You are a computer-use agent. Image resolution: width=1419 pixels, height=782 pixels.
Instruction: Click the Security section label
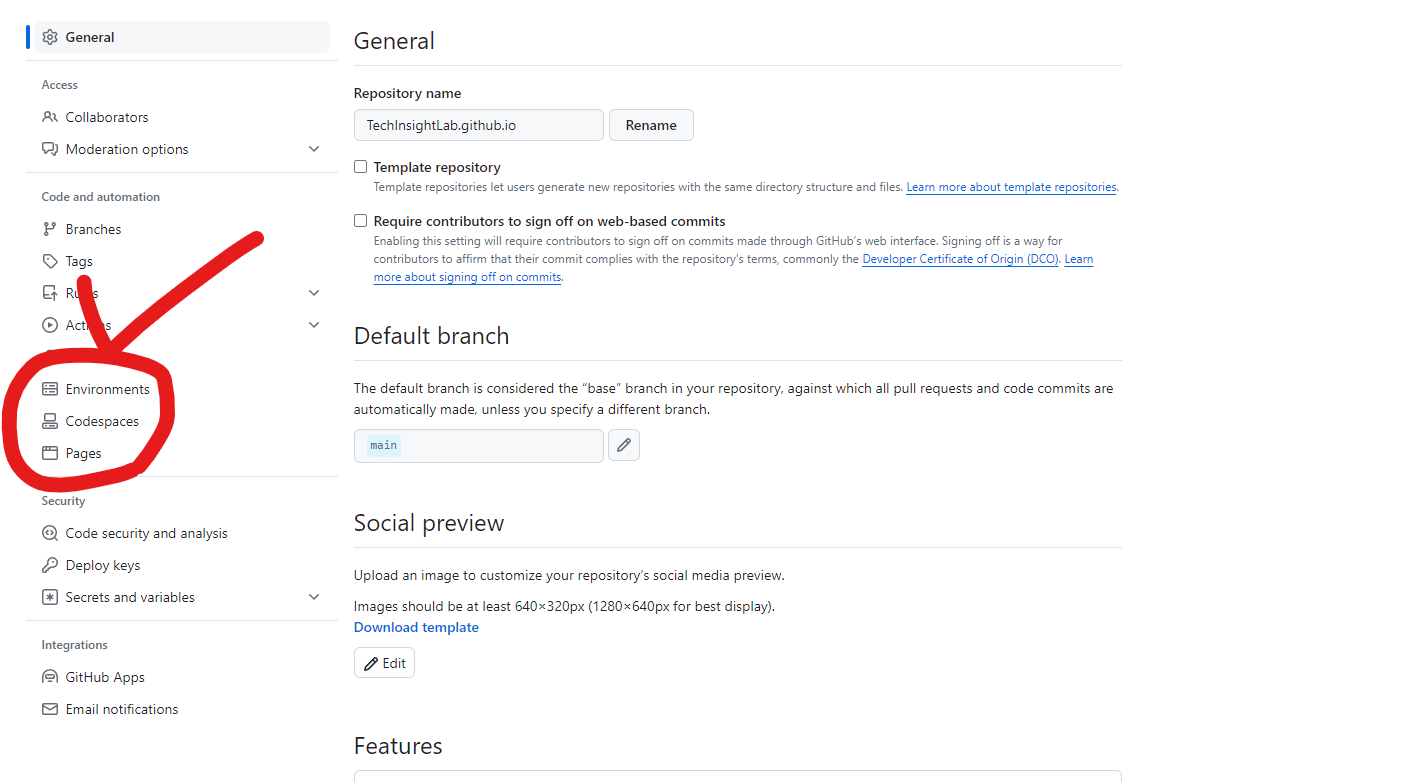tap(63, 501)
